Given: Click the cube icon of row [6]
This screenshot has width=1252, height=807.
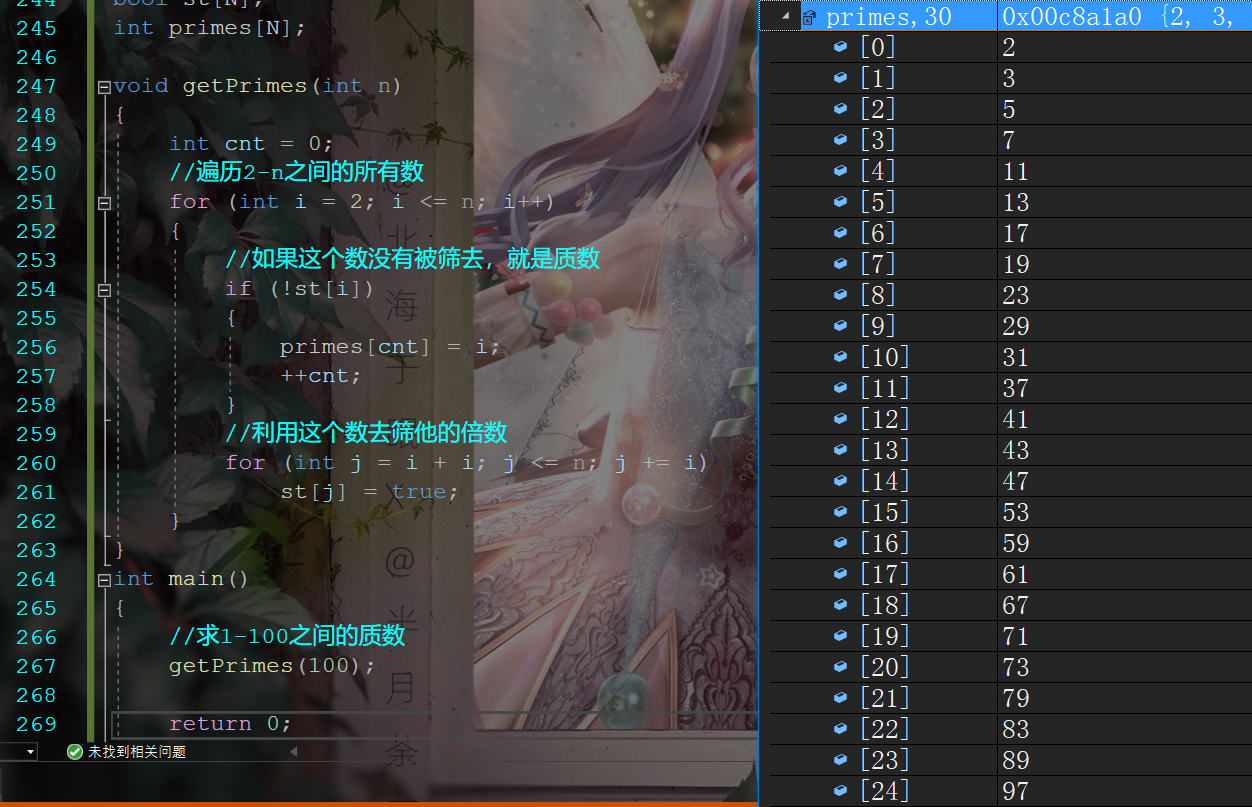Looking at the screenshot, I should click(841, 233).
